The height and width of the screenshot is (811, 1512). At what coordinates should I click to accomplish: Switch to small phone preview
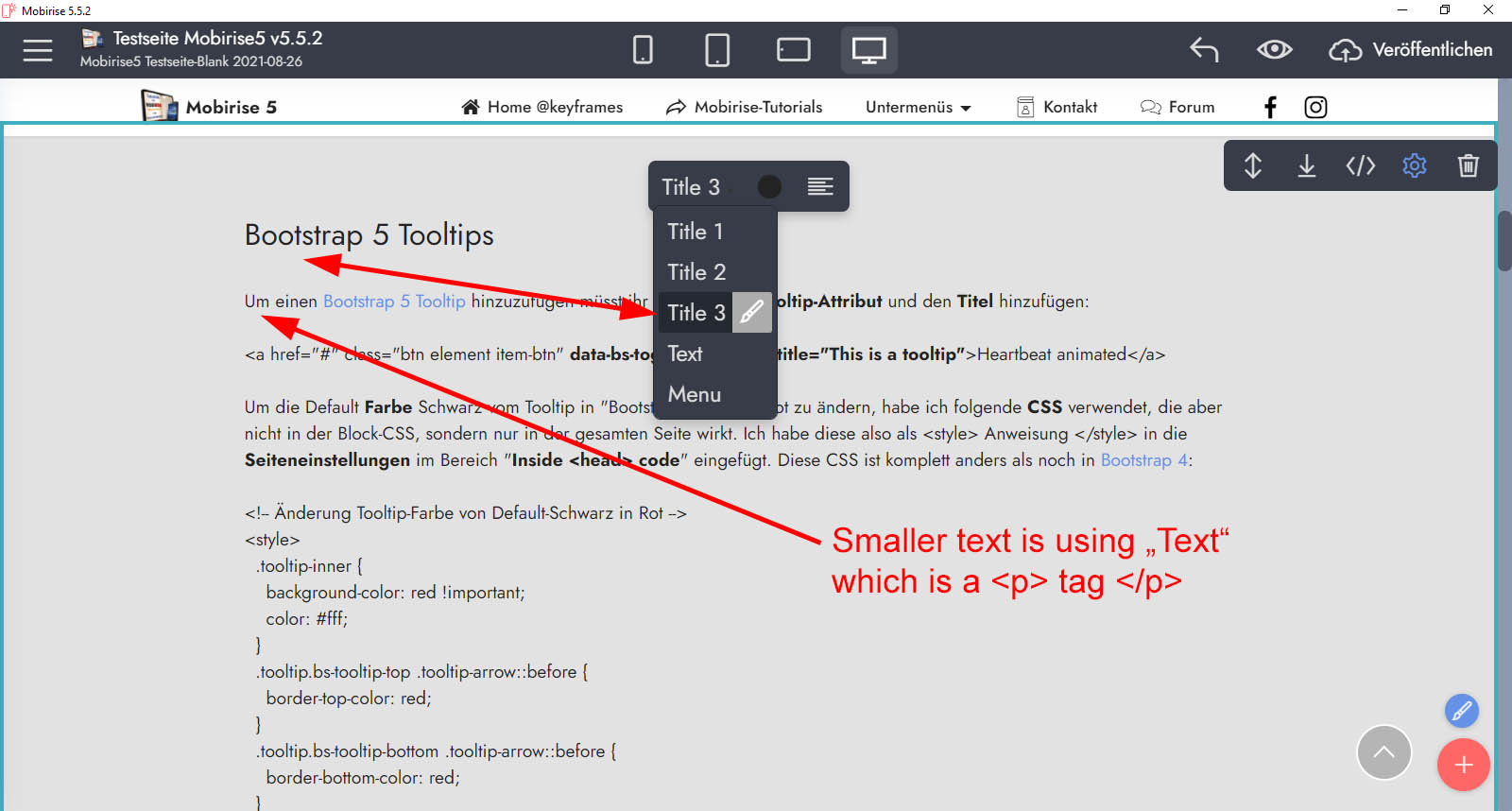[643, 49]
